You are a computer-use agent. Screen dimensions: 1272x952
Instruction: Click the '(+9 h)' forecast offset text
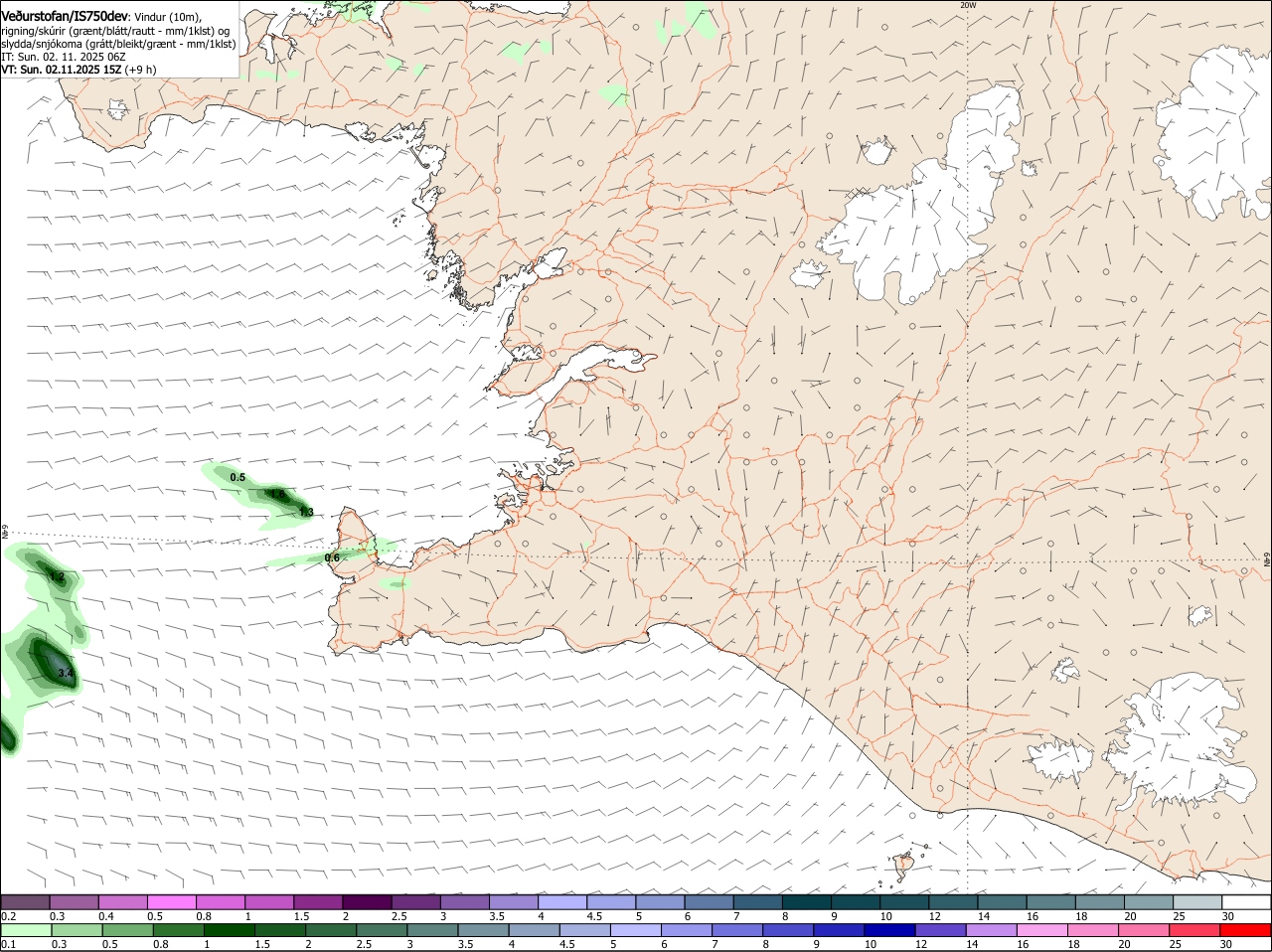coord(139,70)
